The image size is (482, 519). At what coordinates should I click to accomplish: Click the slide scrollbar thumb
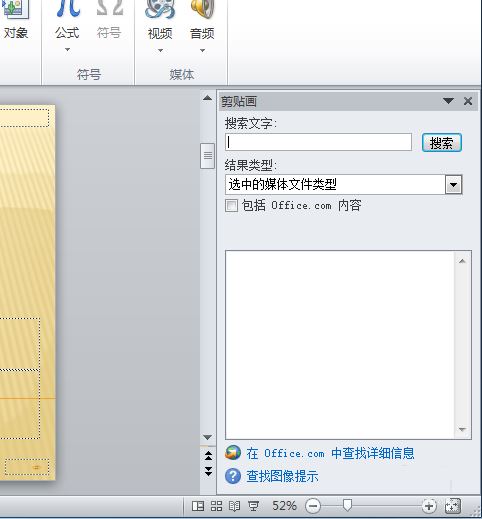tap(207, 156)
